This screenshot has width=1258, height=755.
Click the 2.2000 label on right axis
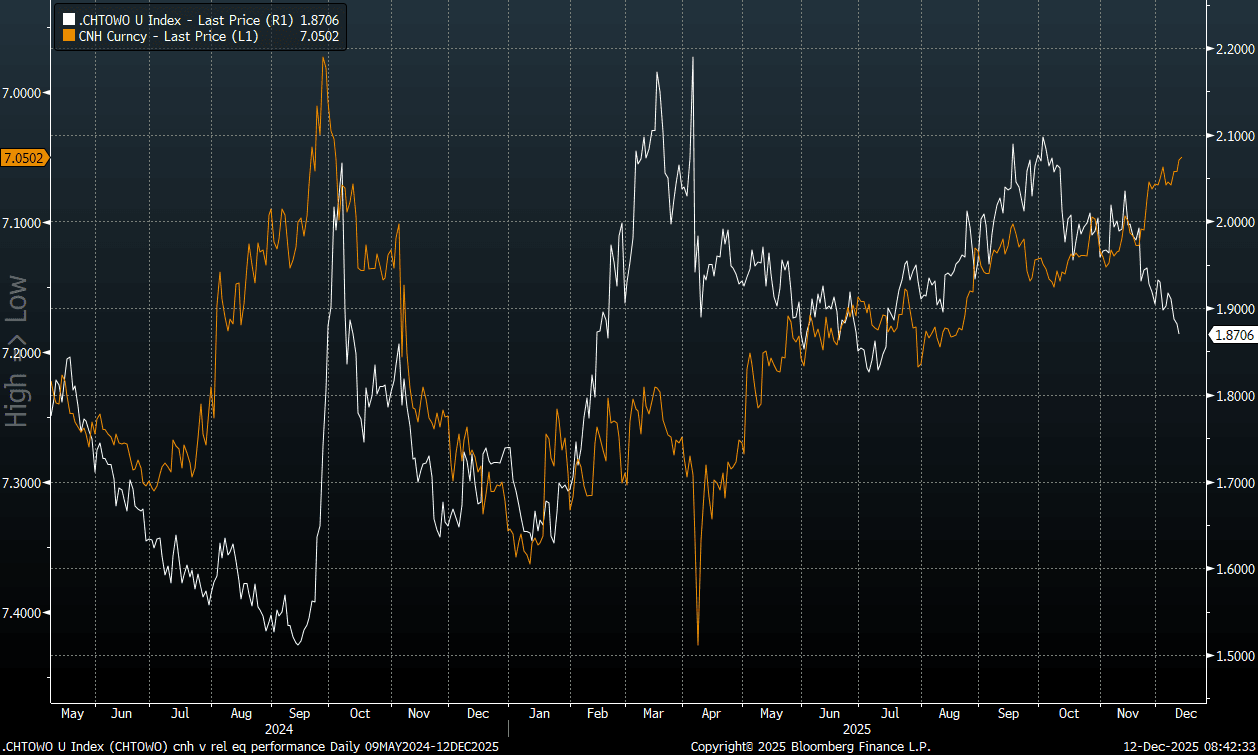[1233, 49]
